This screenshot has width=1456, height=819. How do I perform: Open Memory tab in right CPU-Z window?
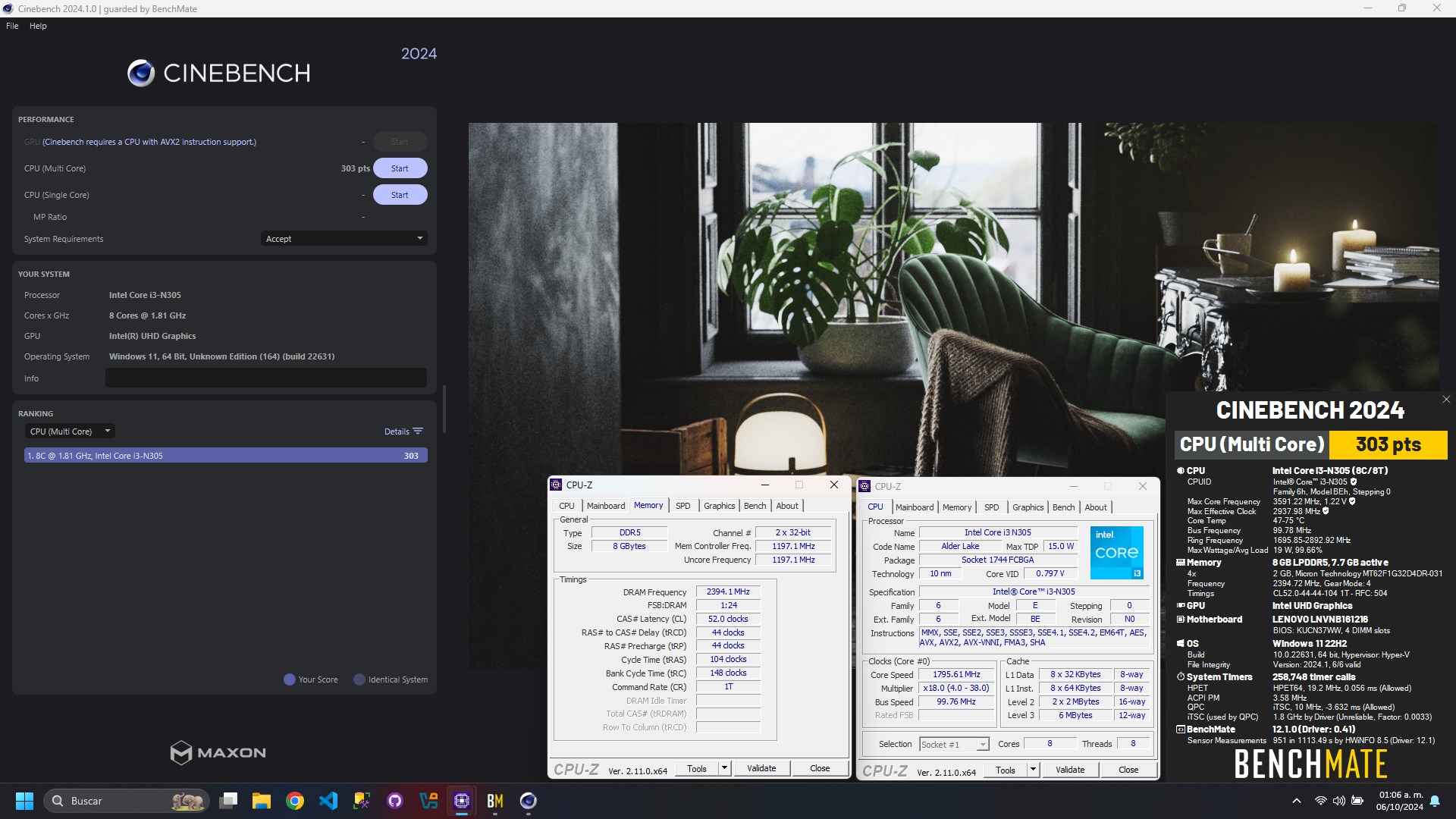click(957, 507)
